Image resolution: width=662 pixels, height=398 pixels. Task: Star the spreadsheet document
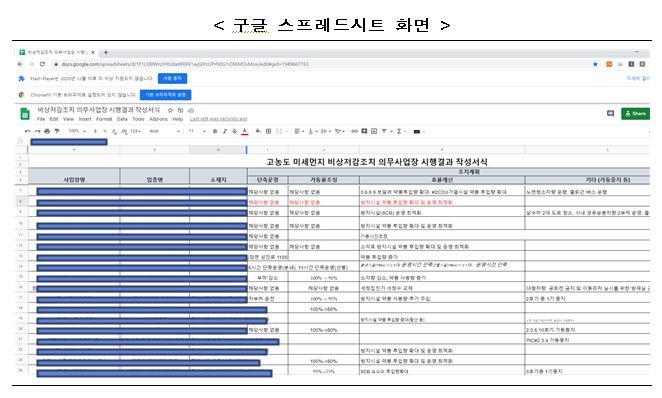coord(170,110)
